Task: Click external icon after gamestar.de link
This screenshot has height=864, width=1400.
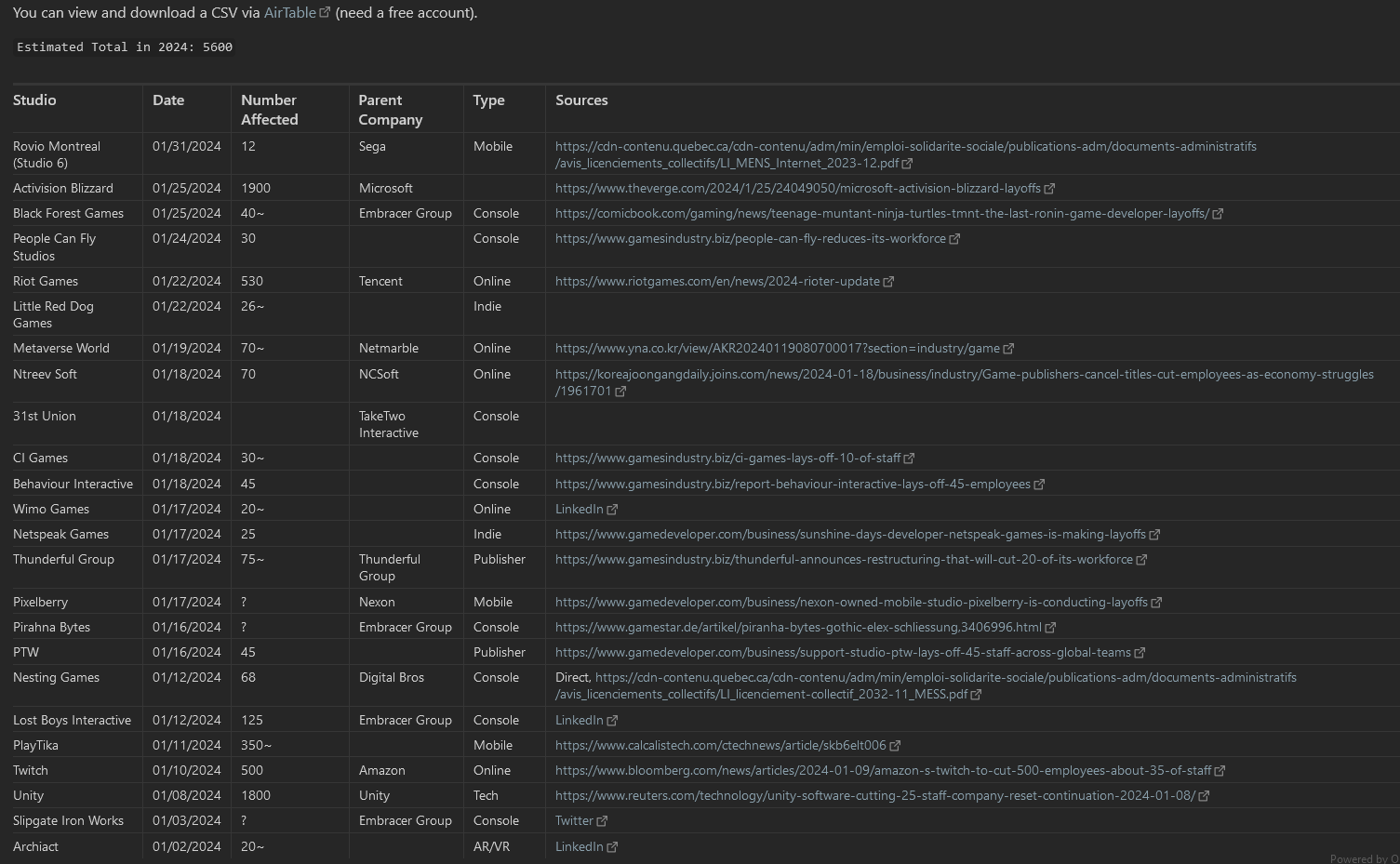Action: coord(1050,628)
